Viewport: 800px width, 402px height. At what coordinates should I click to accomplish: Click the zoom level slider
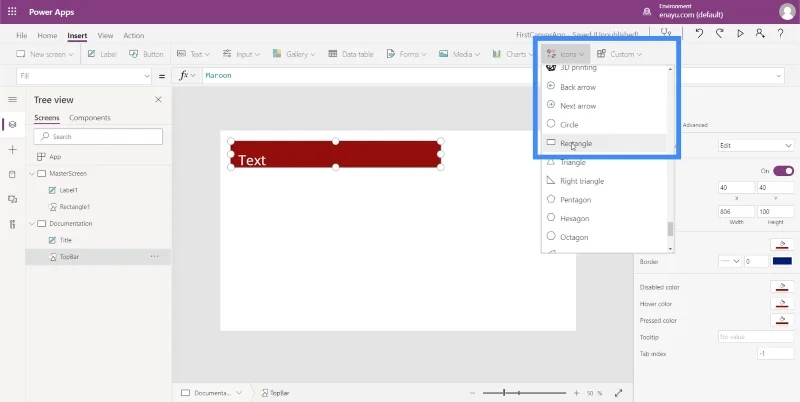(x=524, y=393)
